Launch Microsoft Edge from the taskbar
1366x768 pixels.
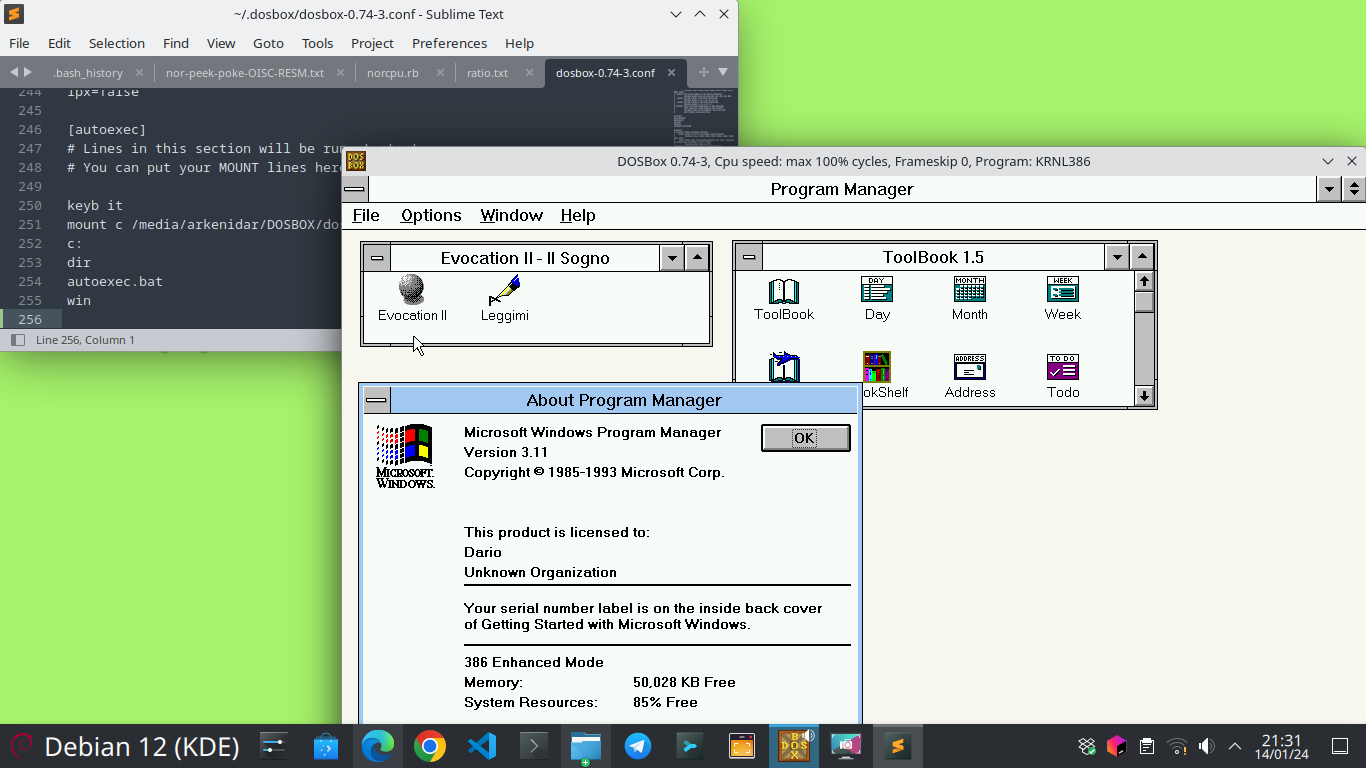(378, 746)
